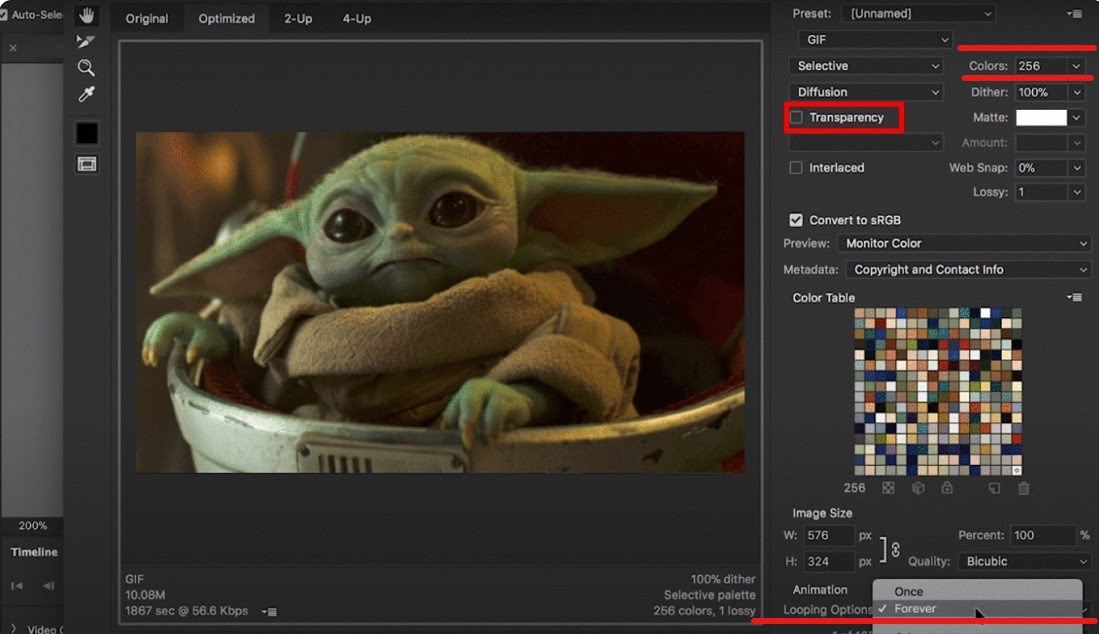
Task: Select the Zoom magnifier tool
Action: coord(87,68)
